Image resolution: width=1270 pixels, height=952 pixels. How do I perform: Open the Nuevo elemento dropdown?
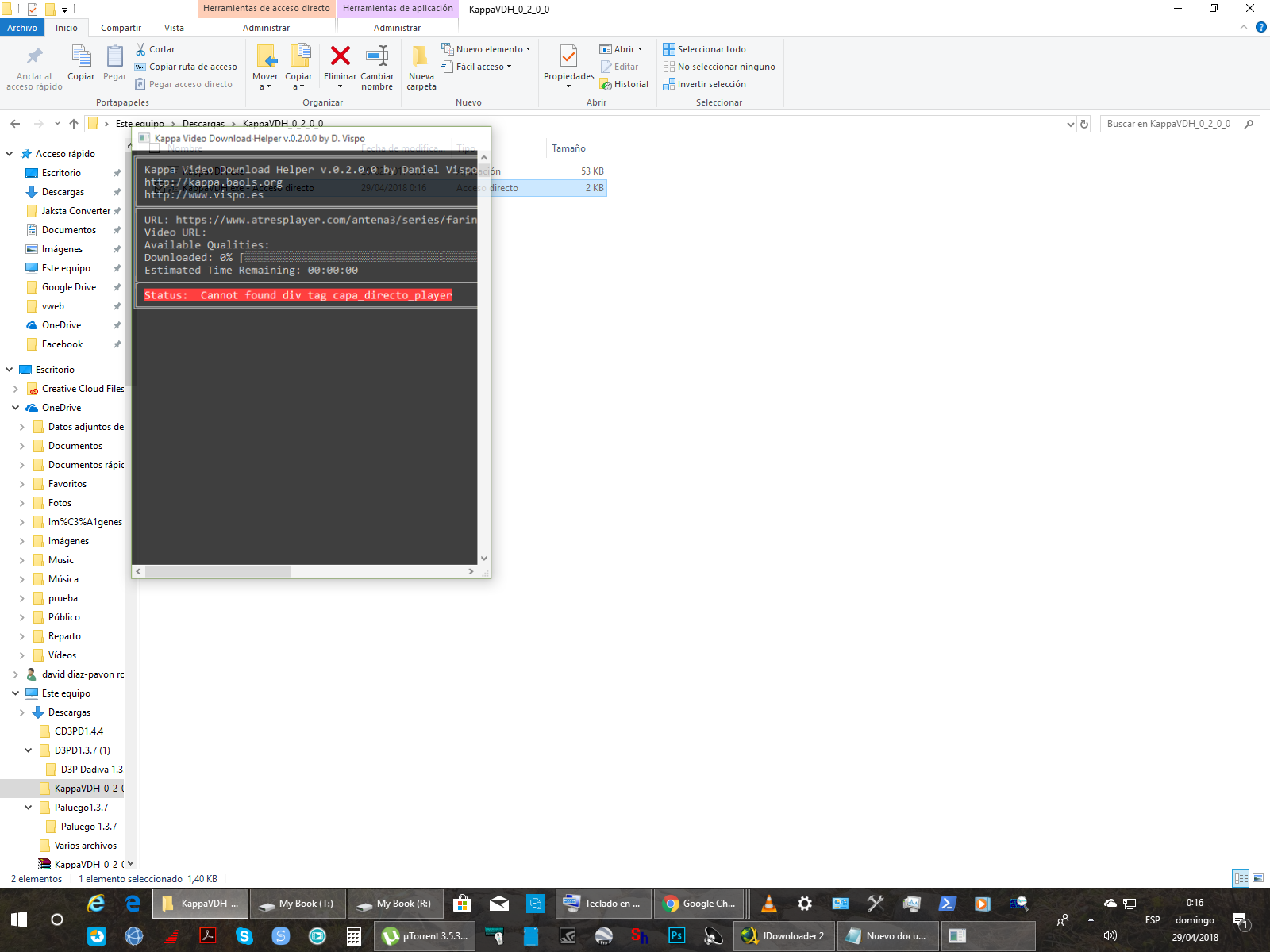pos(486,49)
